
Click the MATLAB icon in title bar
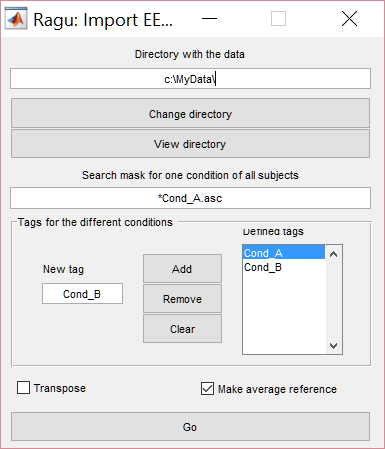point(16,19)
